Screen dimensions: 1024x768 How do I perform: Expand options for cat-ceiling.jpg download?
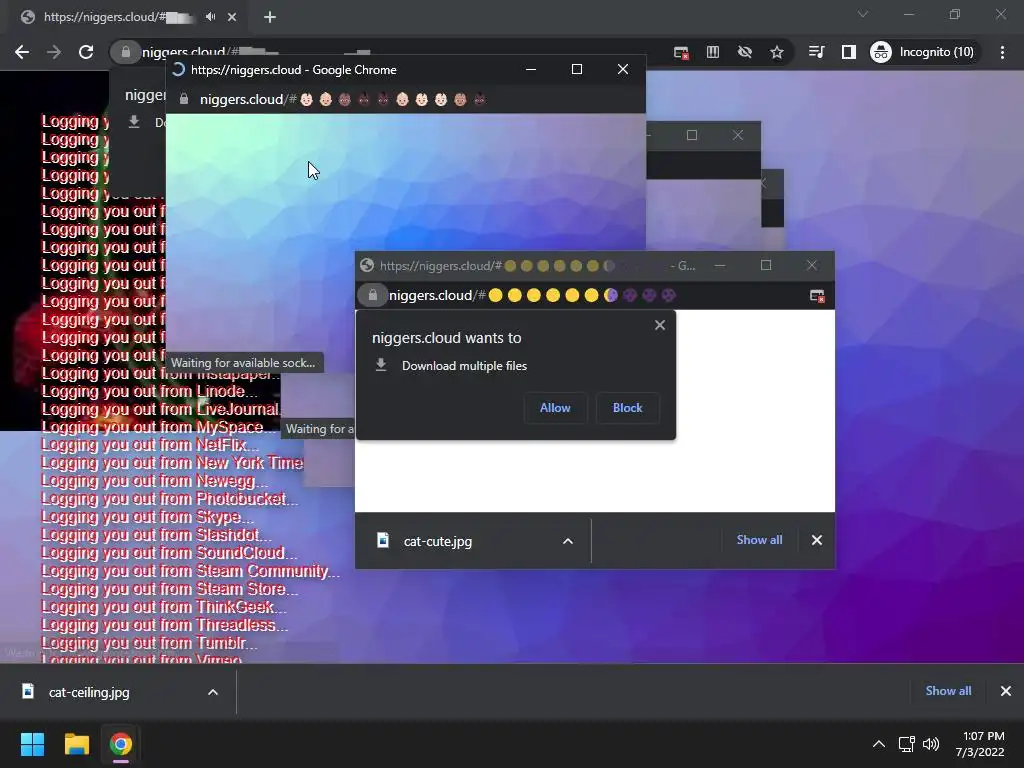213,692
